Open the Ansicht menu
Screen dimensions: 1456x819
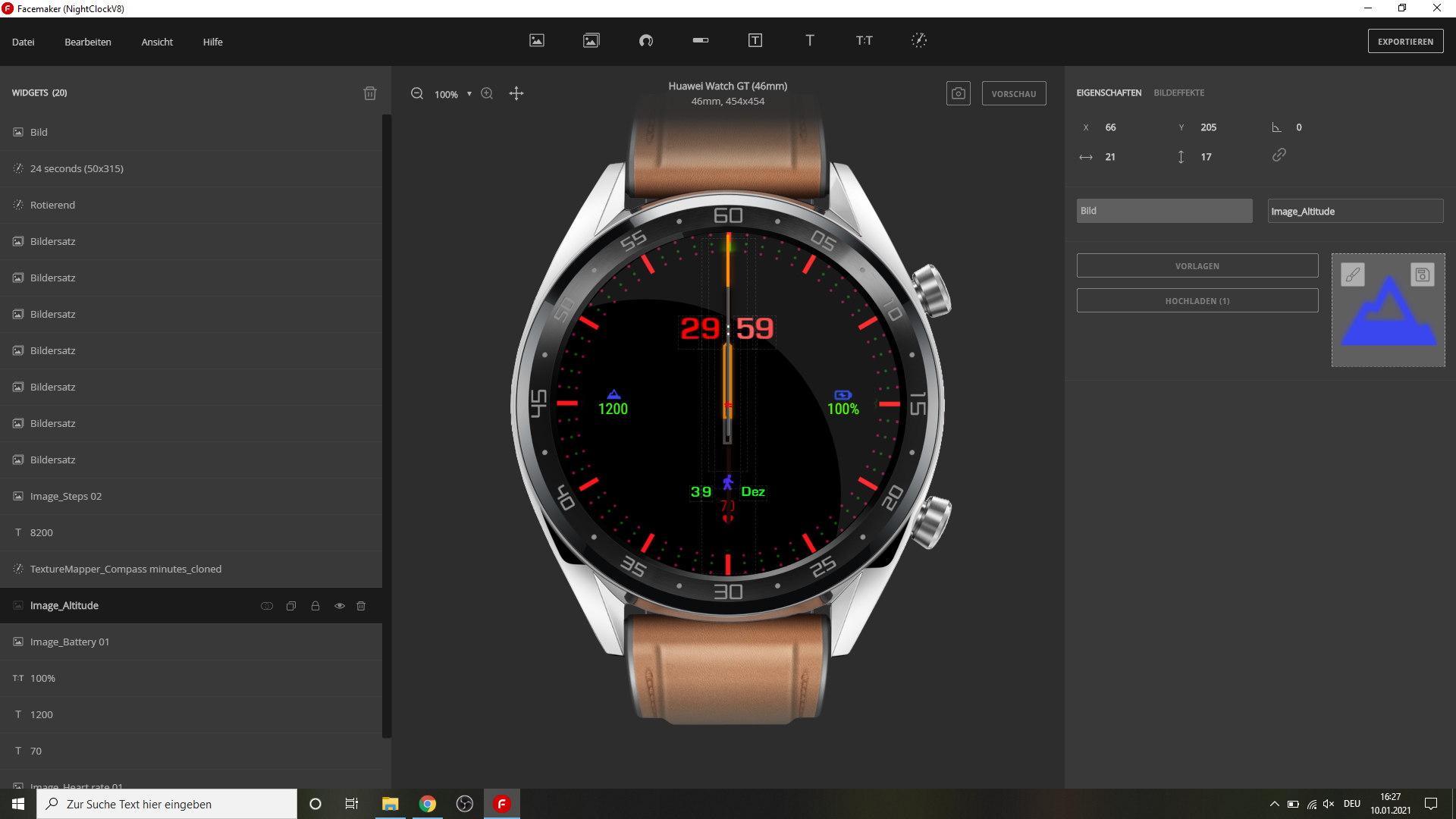tap(157, 42)
